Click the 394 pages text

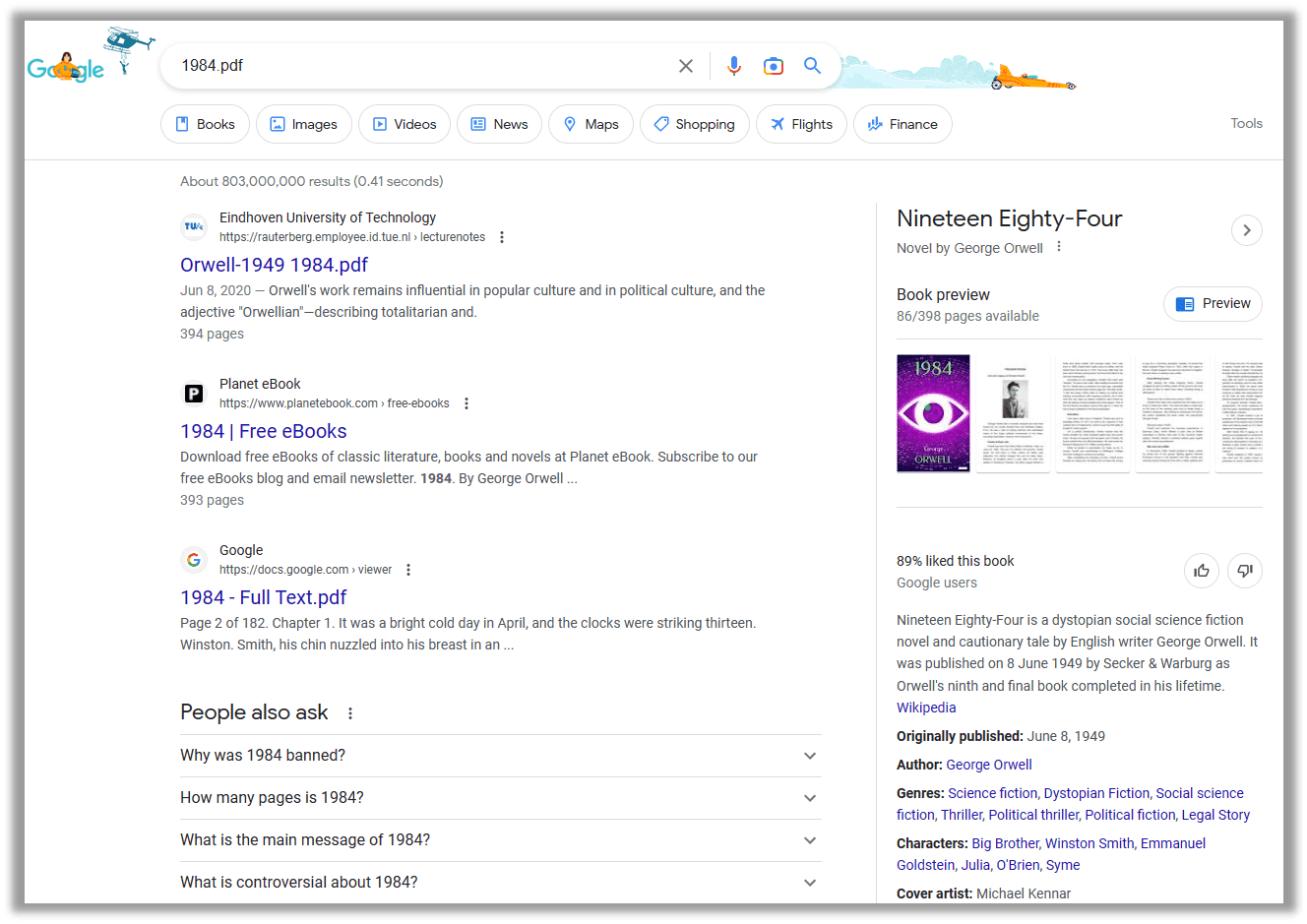(212, 334)
